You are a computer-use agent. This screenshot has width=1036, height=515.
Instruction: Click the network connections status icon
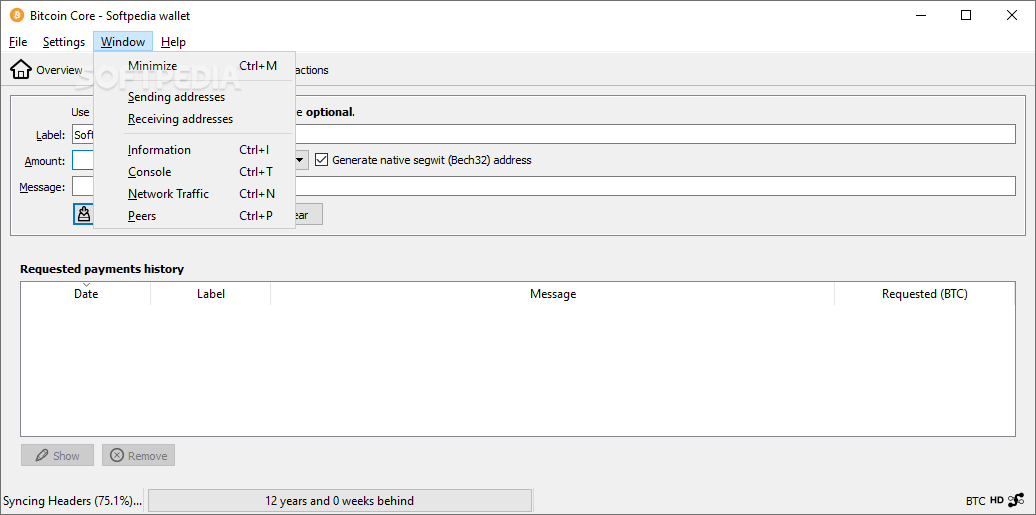point(1016,500)
